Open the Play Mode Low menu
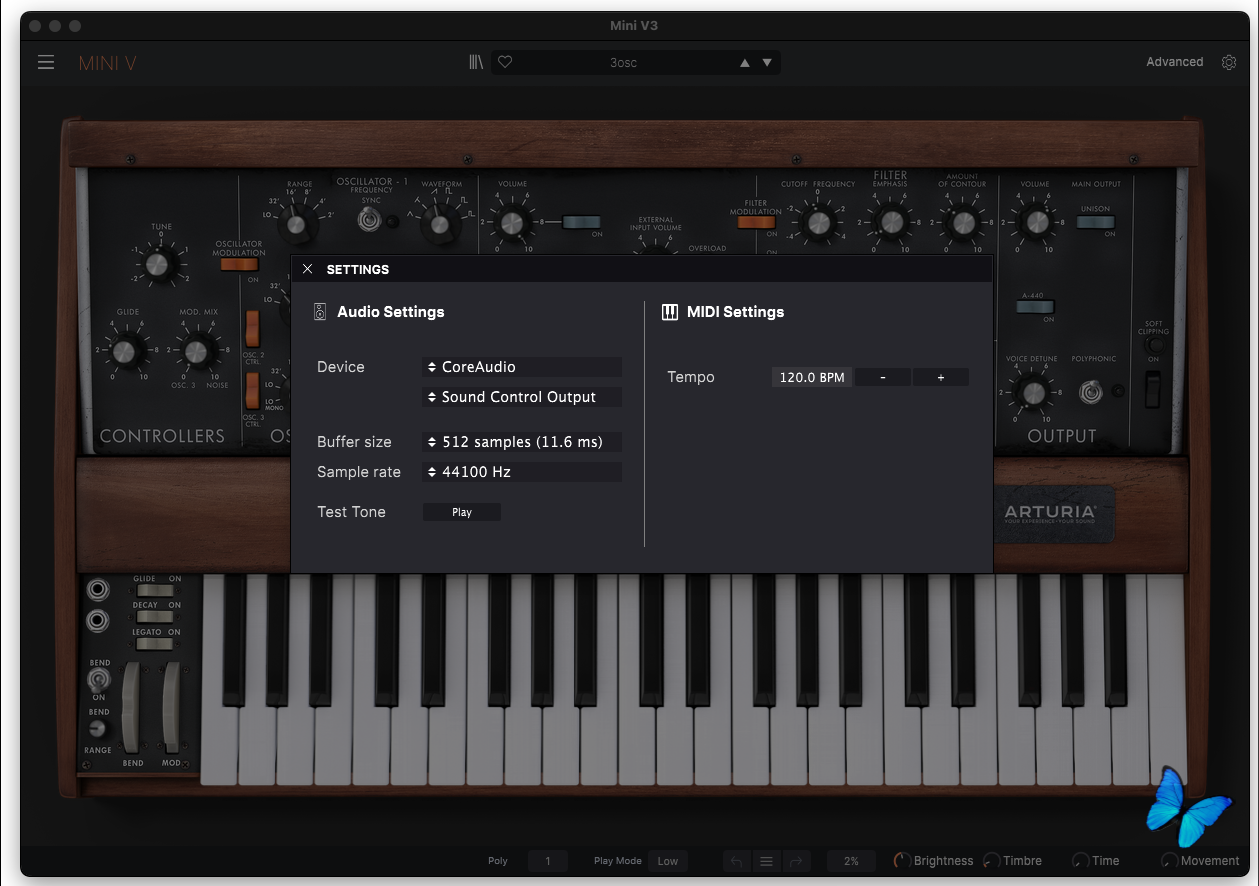Image resolution: width=1259 pixels, height=886 pixels. [668, 861]
